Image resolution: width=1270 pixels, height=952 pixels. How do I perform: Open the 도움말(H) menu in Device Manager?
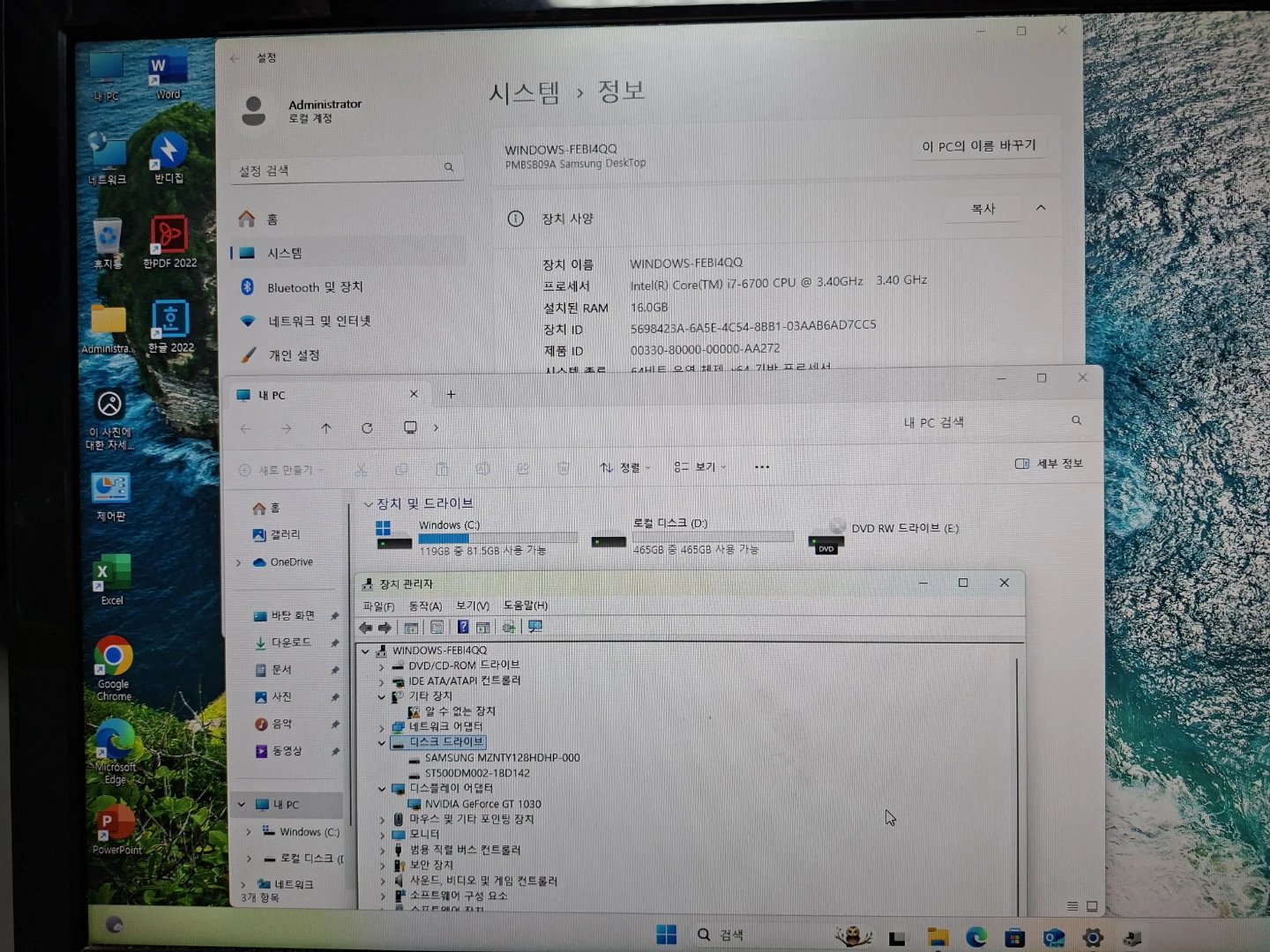point(526,606)
